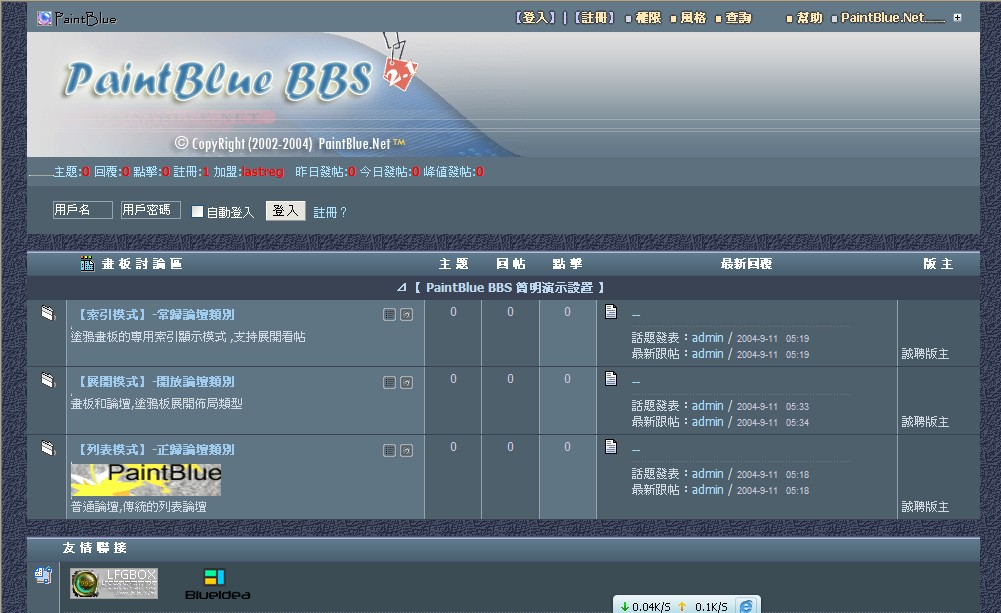This screenshot has width=1001, height=613.
Task: Collapse the PaintBlue BBS 簡明演示設置 category
Action: click(x=401, y=287)
